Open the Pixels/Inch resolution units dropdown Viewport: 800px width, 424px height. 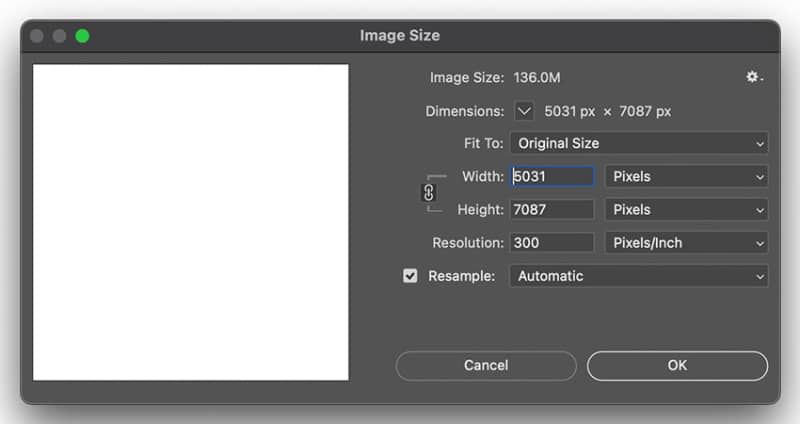pyautogui.click(x=686, y=243)
